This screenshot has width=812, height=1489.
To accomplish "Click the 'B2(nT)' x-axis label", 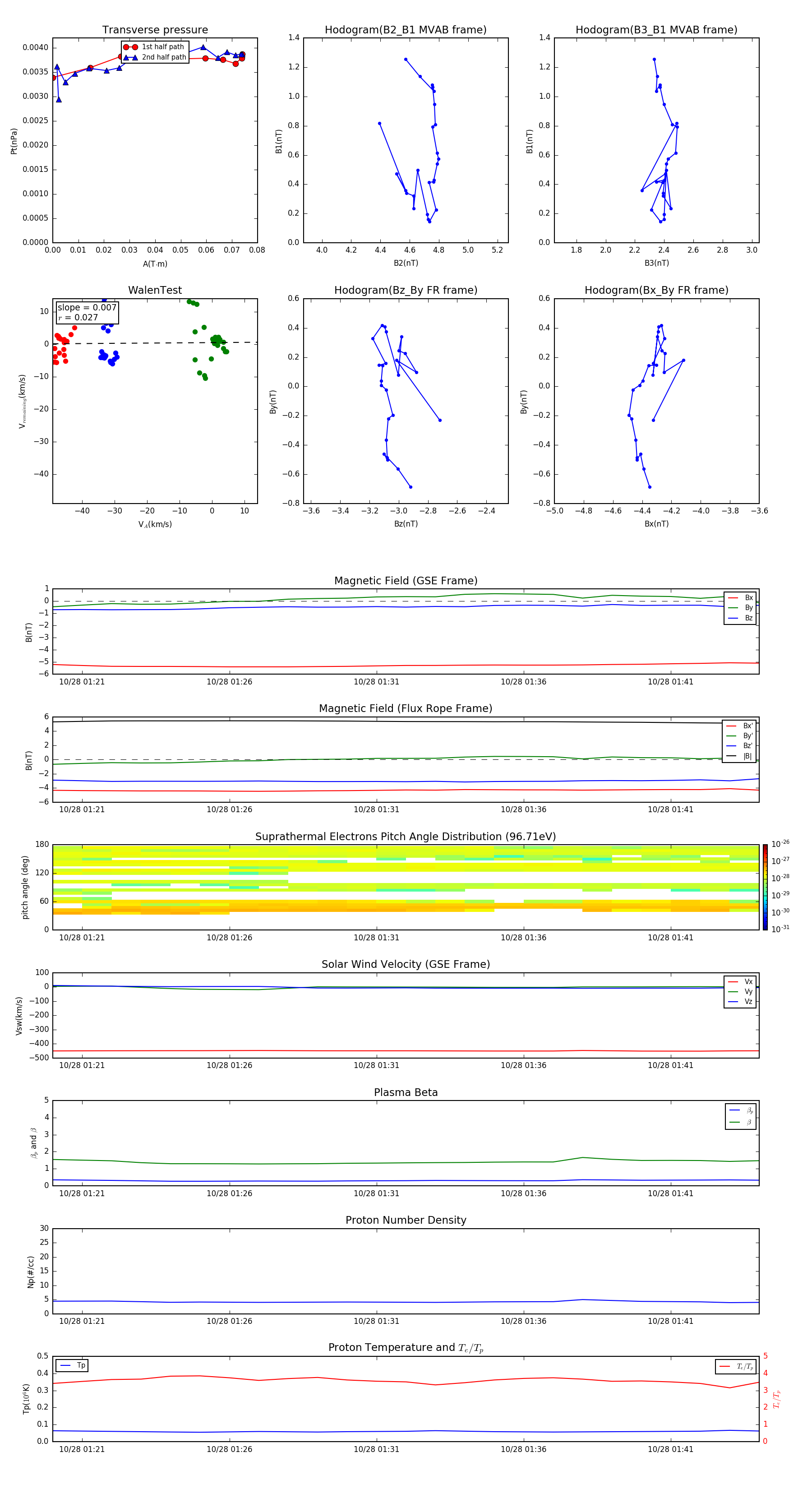I will pos(406,263).
